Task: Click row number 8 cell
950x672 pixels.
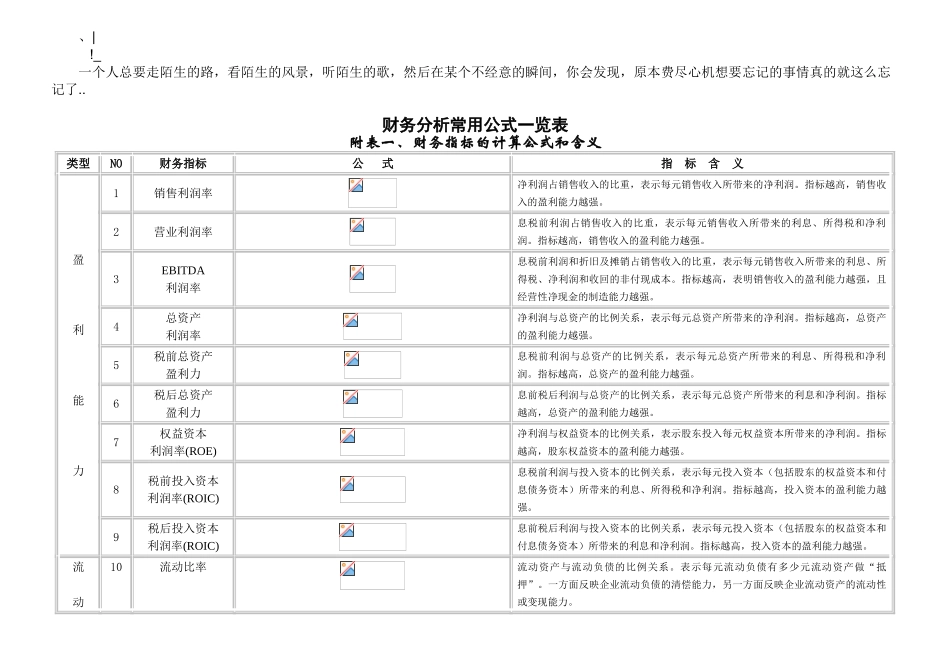Action: pos(116,489)
